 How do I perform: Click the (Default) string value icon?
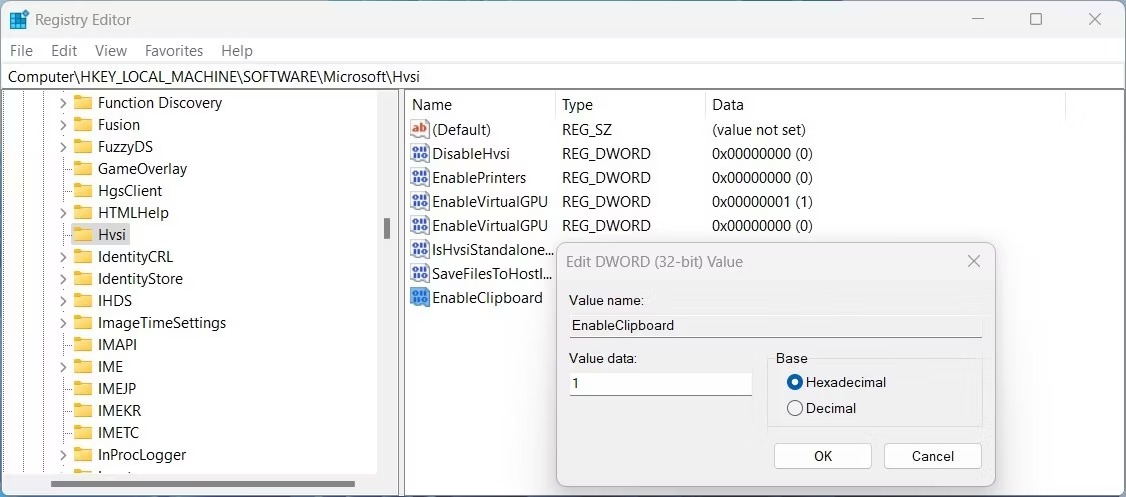pos(419,129)
